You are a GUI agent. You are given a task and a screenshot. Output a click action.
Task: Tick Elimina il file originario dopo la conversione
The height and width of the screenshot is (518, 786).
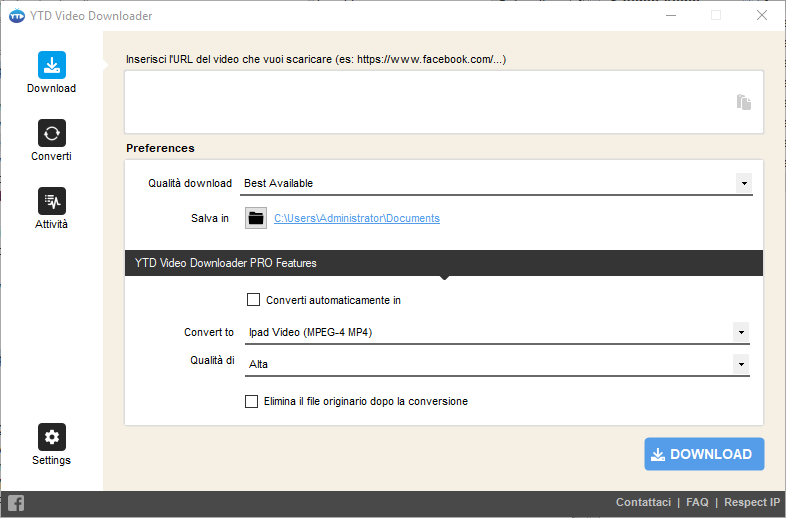tap(252, 401)
